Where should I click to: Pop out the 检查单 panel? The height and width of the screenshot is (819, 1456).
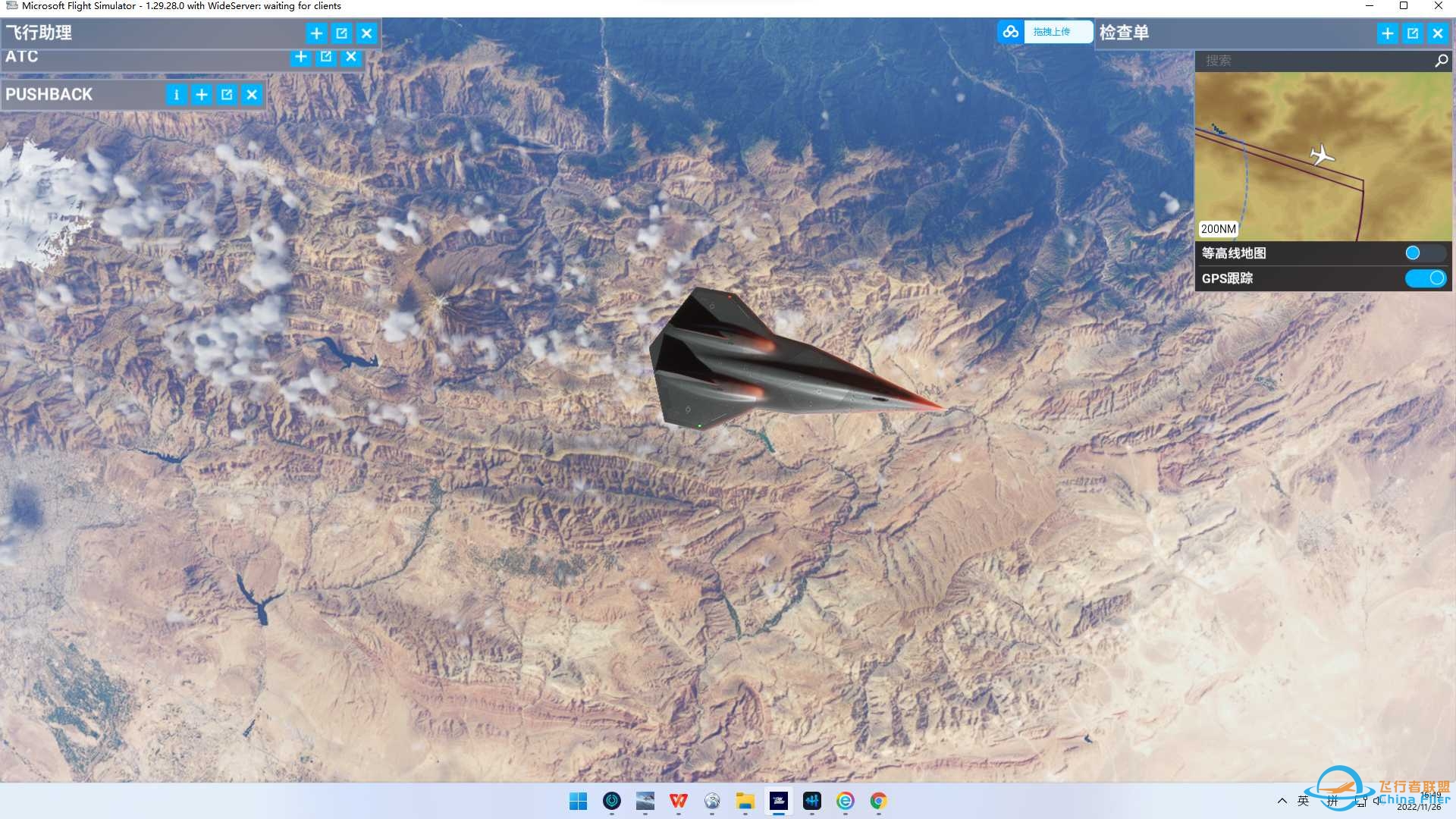click(1412, 33)
